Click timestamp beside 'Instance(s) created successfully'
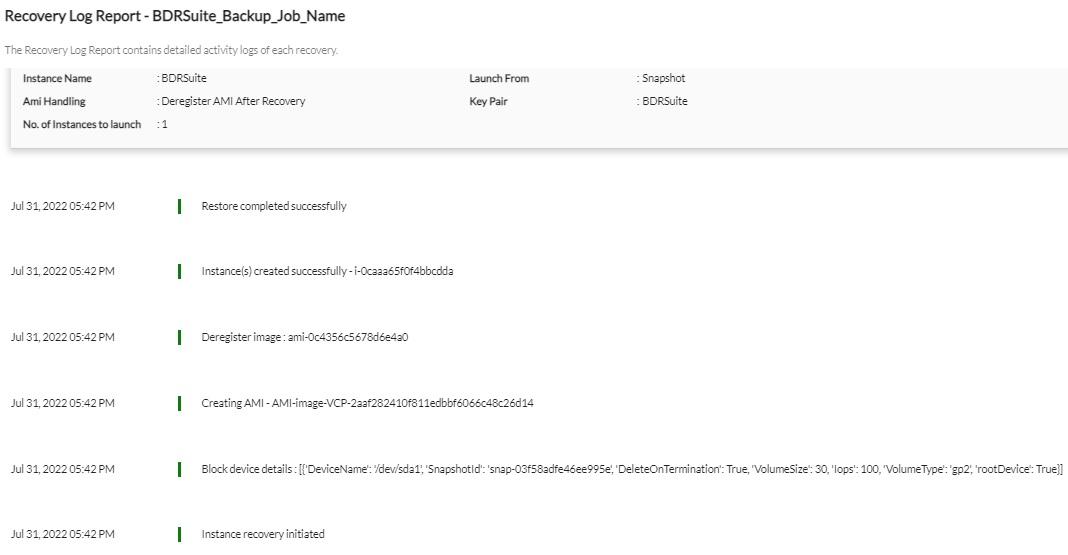Screen dimensions: 1068x555 click(63, 271)
